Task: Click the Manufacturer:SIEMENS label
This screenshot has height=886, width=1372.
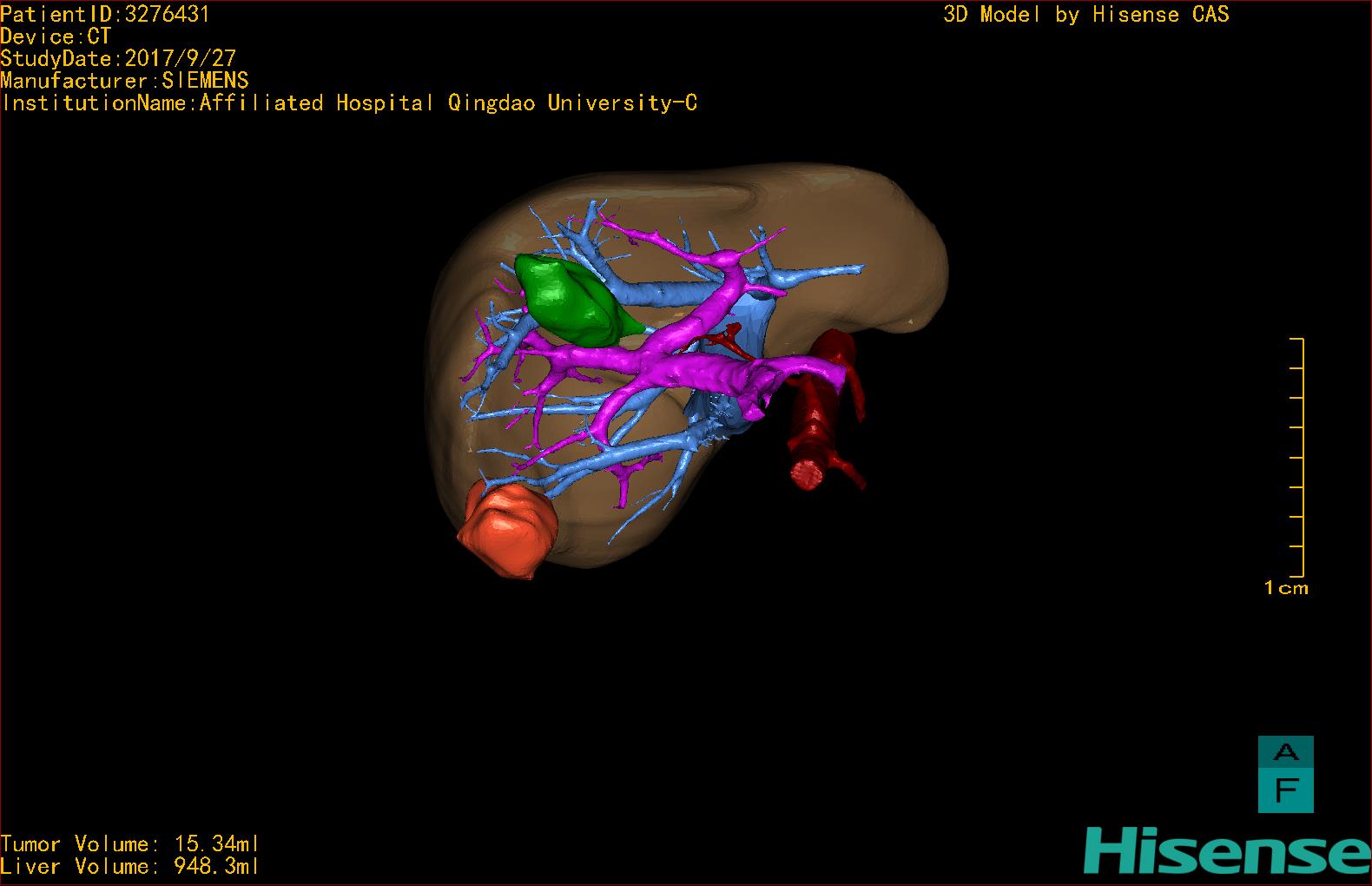Action: [x=125, y=81]
